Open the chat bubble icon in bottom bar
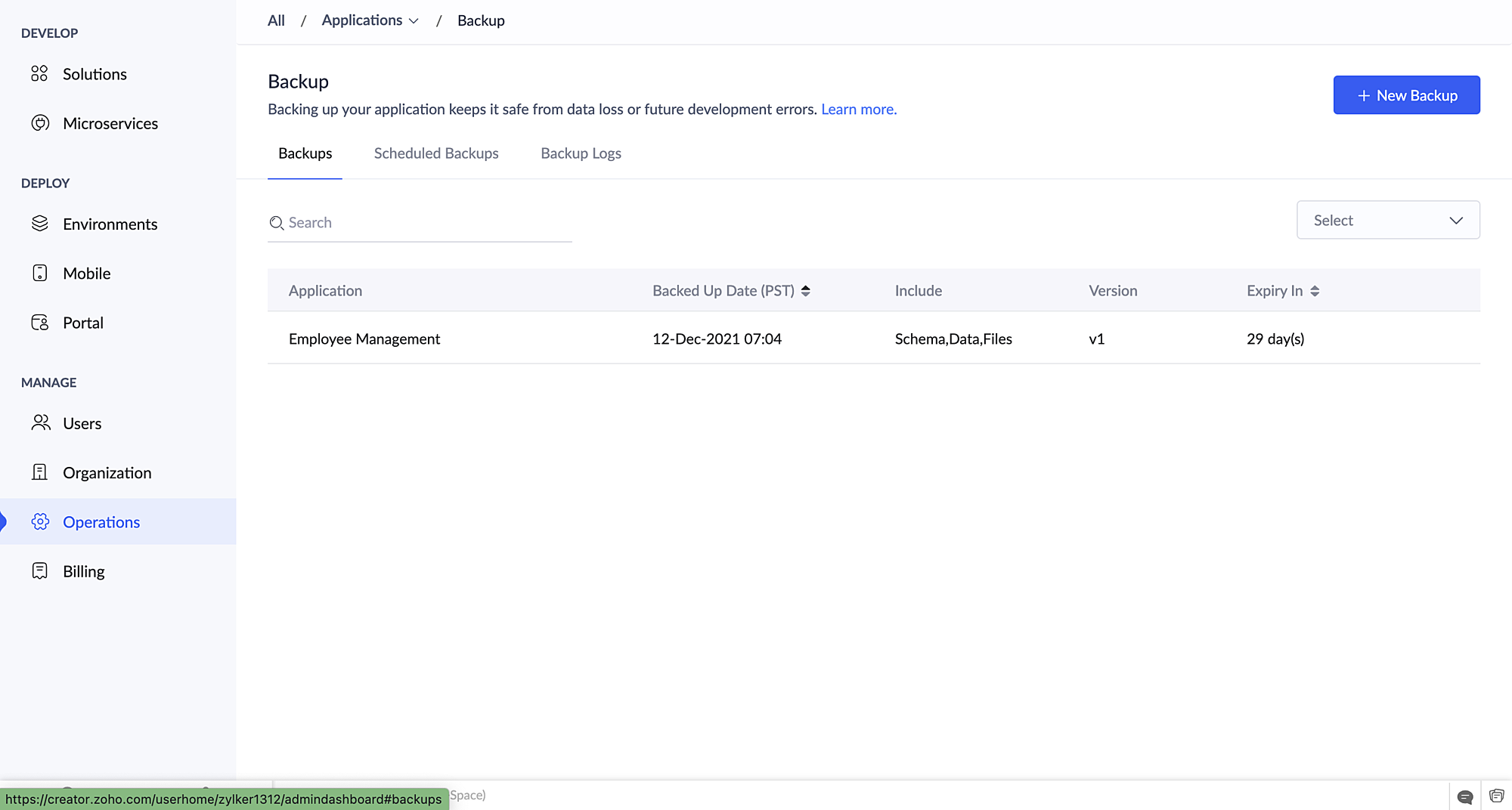1512x810 pixels. [1464, 796]
